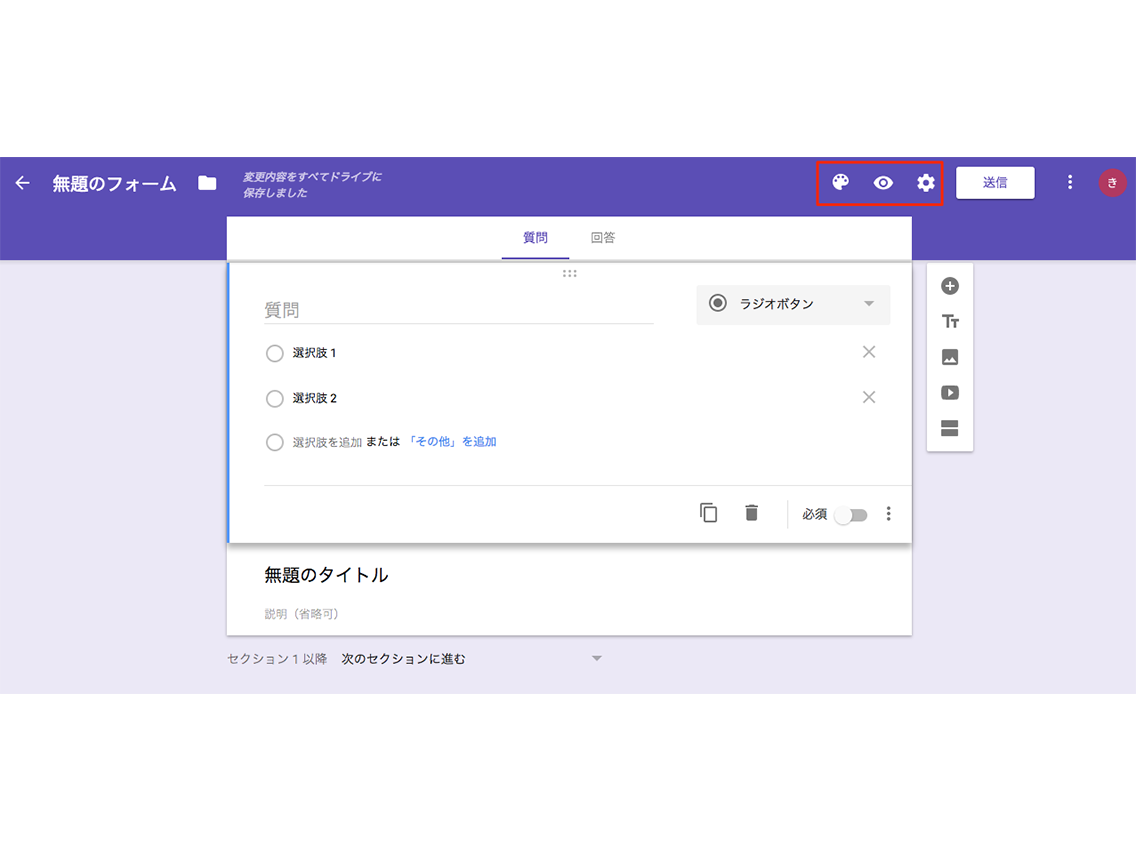The image size is (1136, 852).
Task: Open the ラジオボタン question type dropdown
Action: coord(793,304)
